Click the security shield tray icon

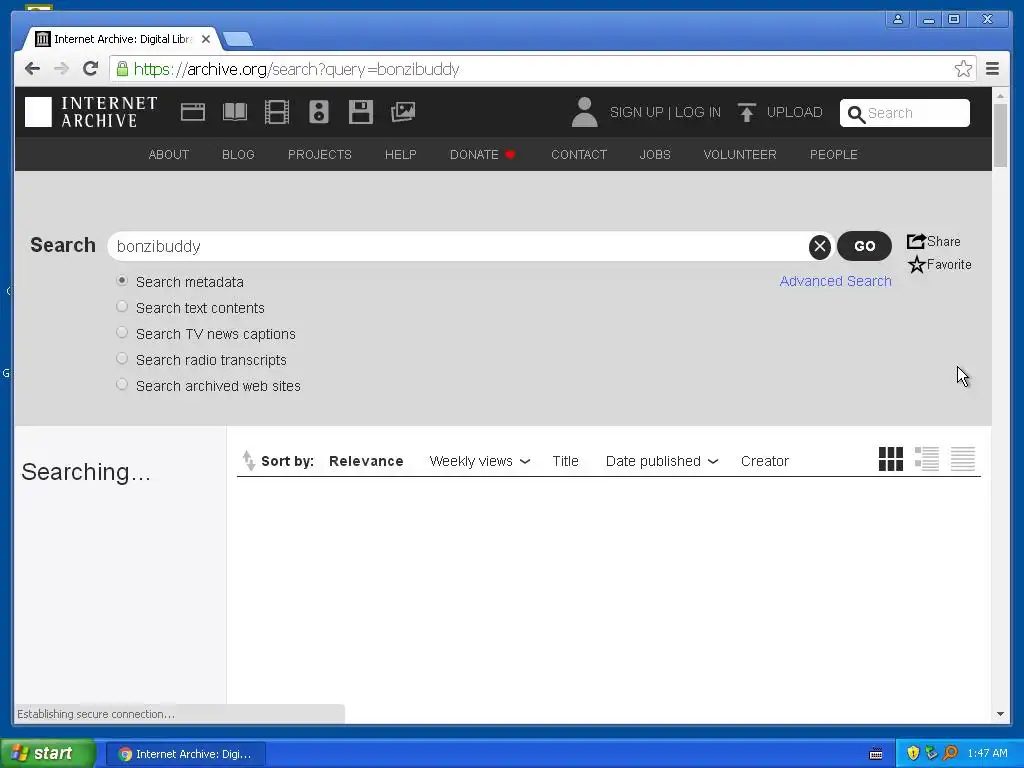pyautogui.click(x=913, y=753)
